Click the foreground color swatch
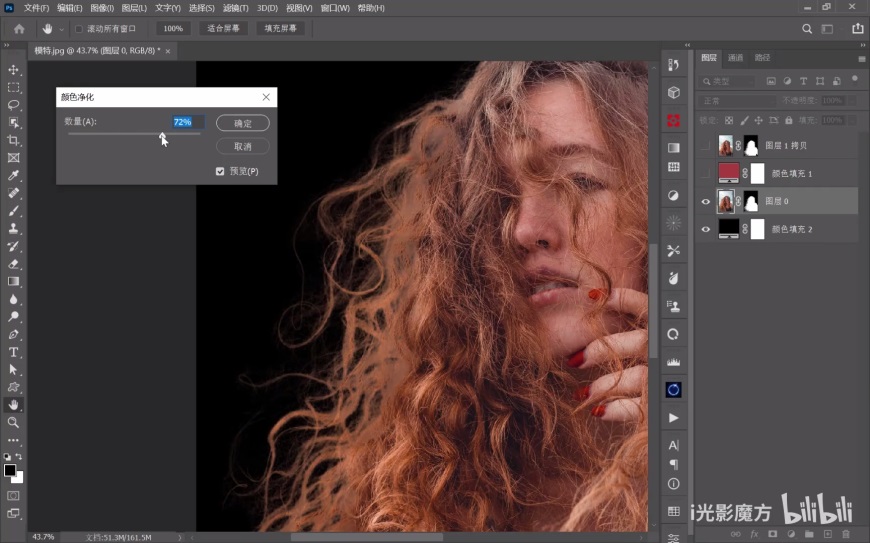This screenshot has width=870, height=543. [10, 470]
